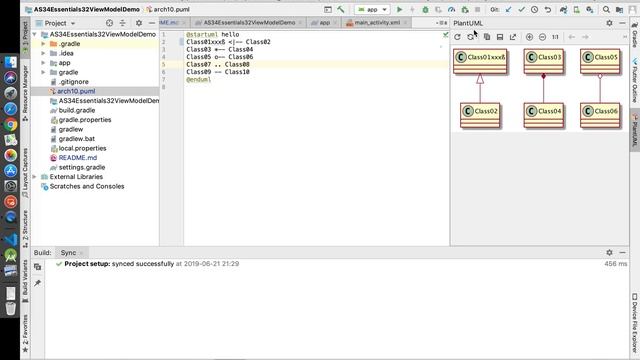Screen dimensions: 640x360
Task: Open PlantUML panel settings gear
Action: 609,23
